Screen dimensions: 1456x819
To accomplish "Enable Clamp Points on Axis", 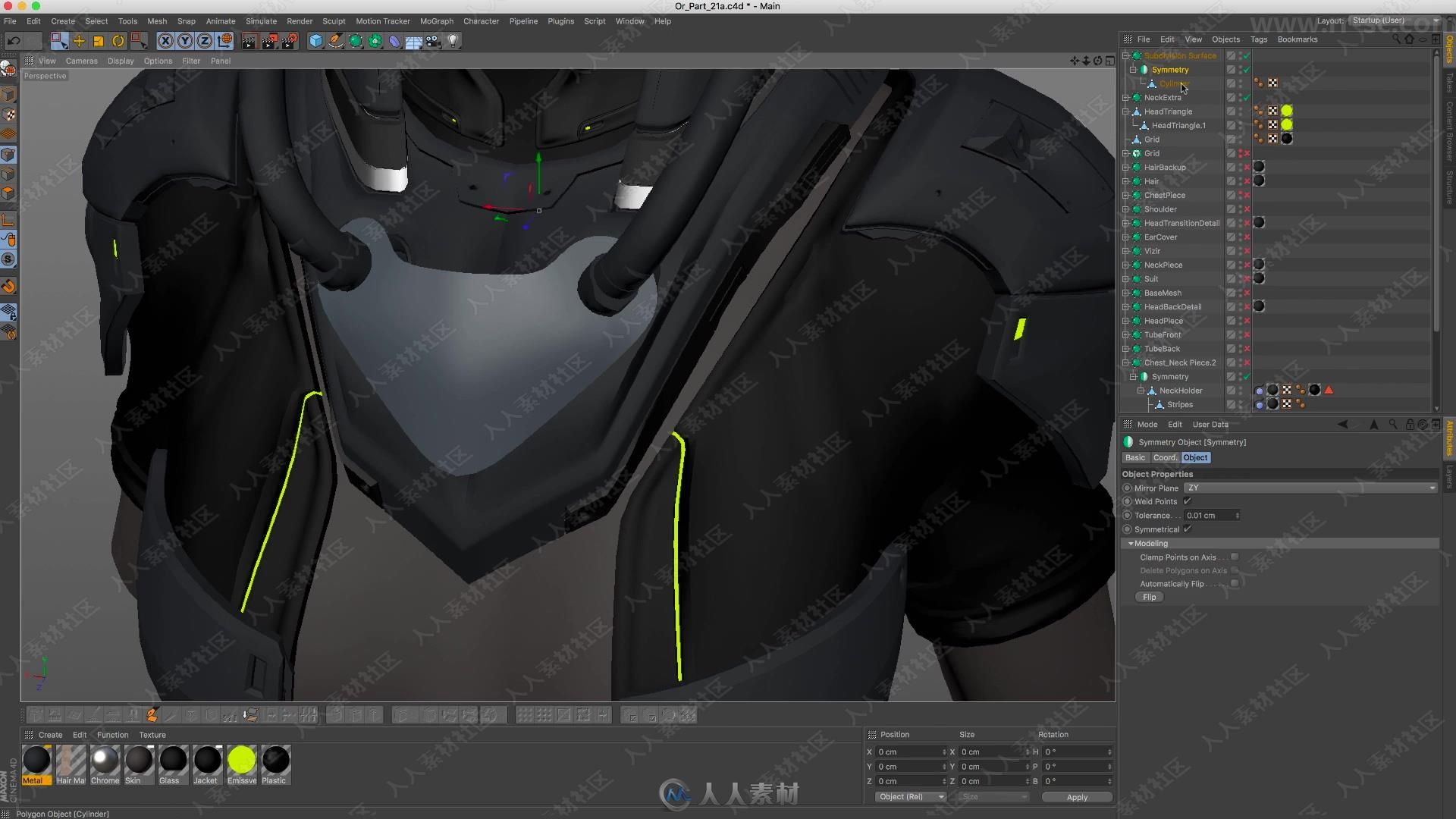I will point(1235,557).
